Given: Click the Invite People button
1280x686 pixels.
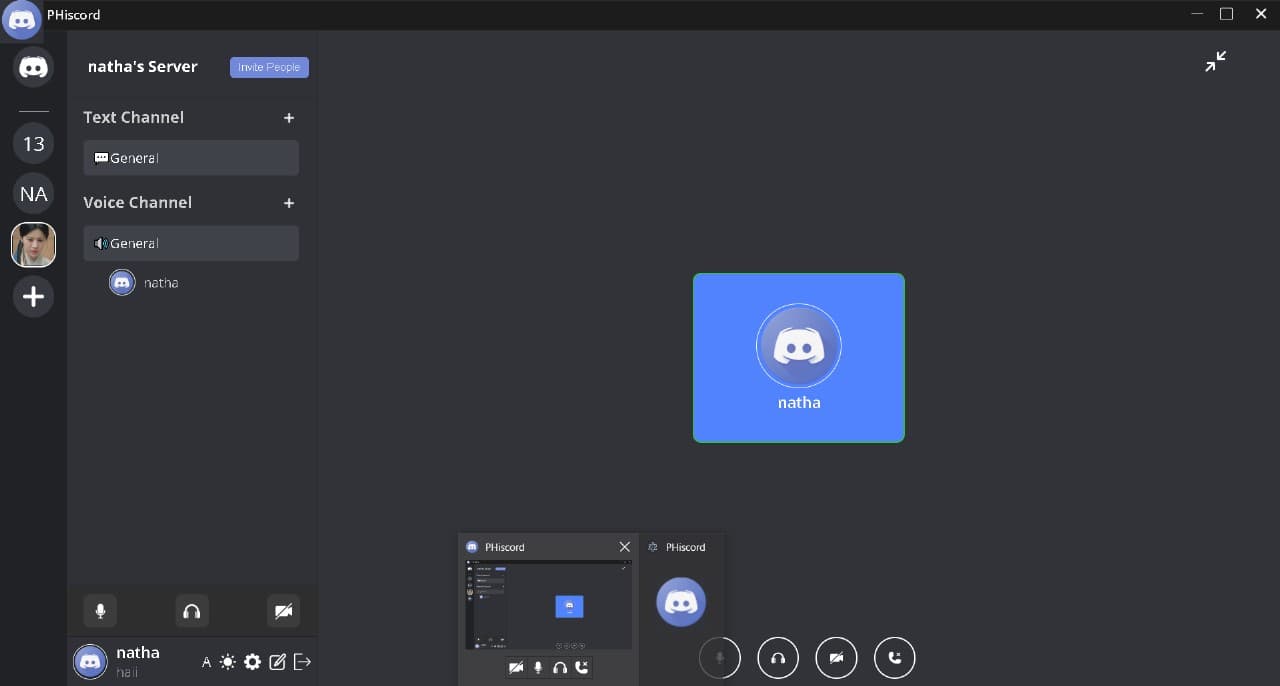Looking at the screenshot, I should (x=269, y=67).
